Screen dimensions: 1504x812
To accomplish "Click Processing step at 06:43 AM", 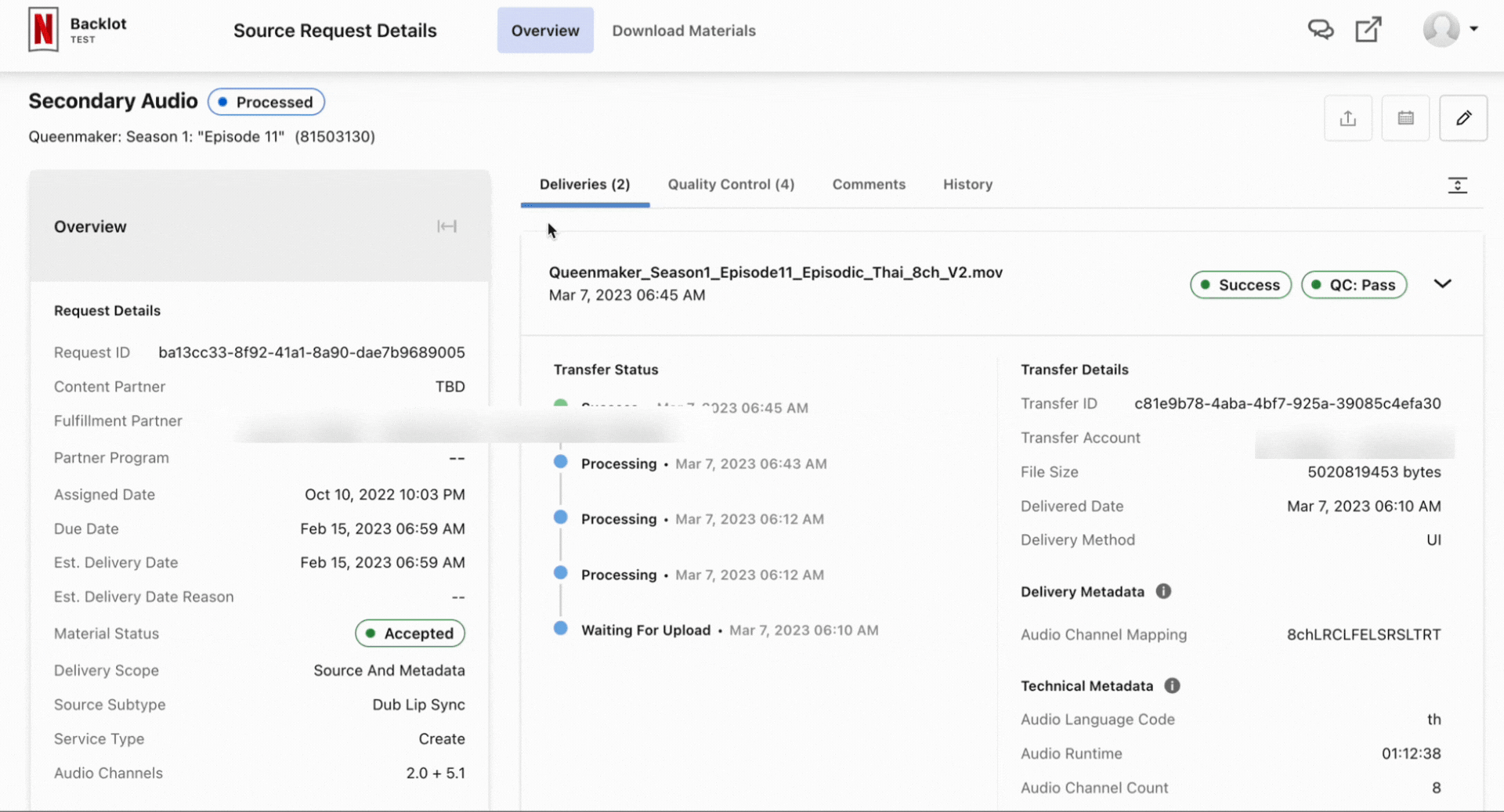I will (x=619, y=464).
